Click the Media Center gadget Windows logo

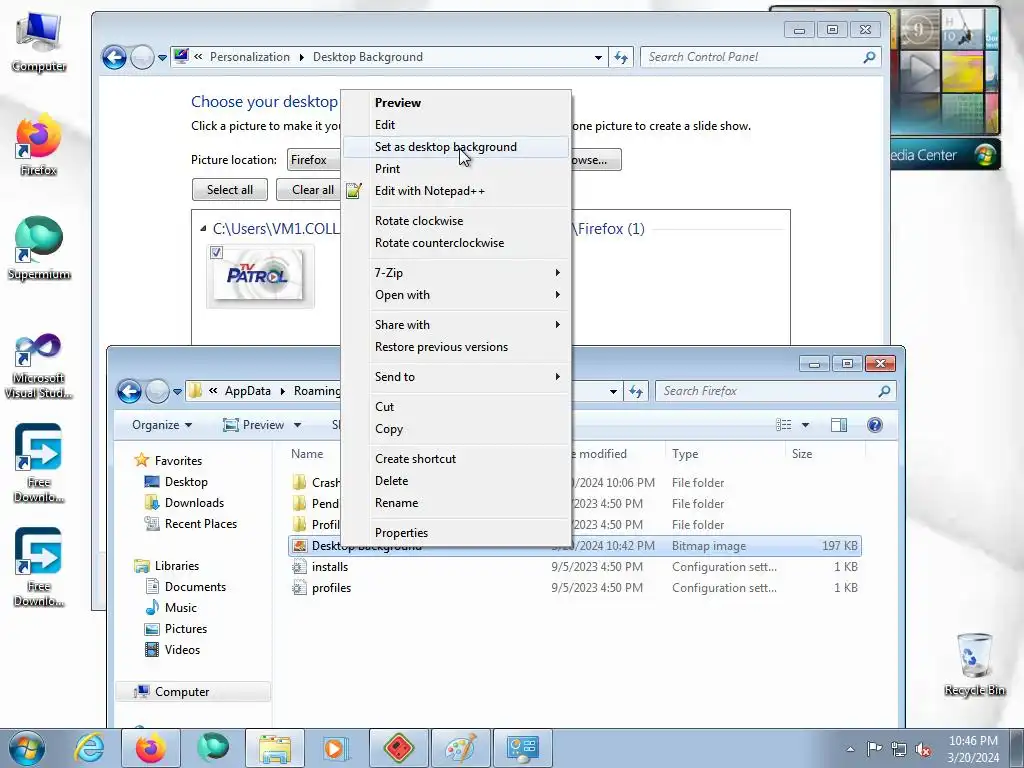coord(985,155)
